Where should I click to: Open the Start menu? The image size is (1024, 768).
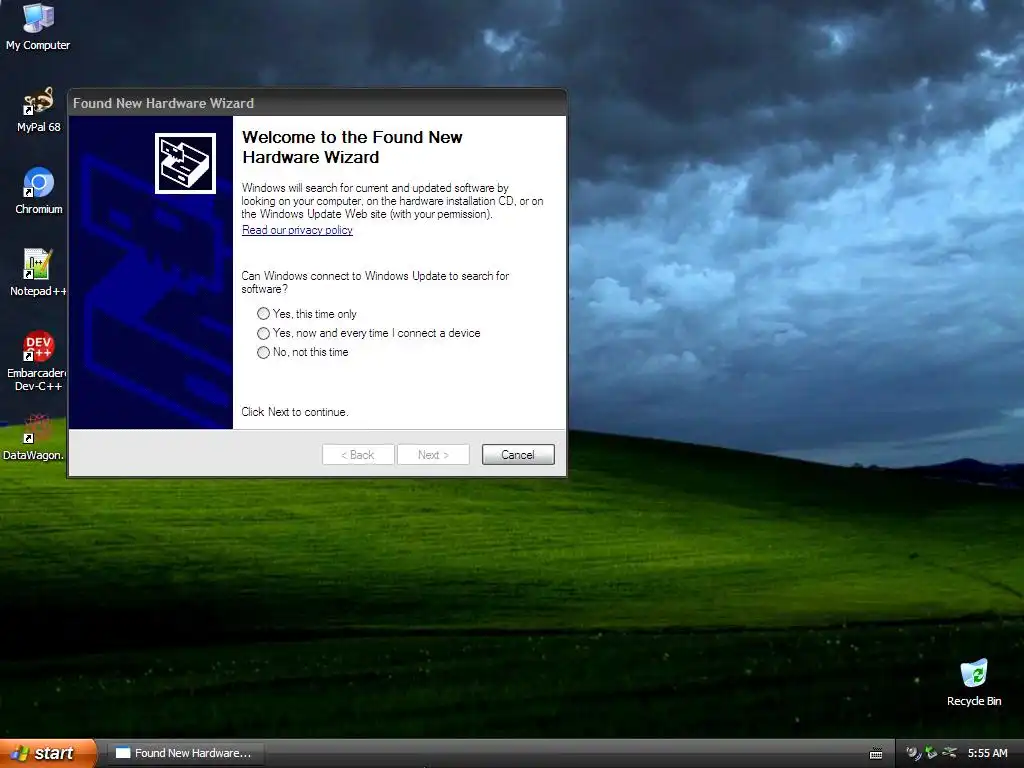[x=48, y=753]
